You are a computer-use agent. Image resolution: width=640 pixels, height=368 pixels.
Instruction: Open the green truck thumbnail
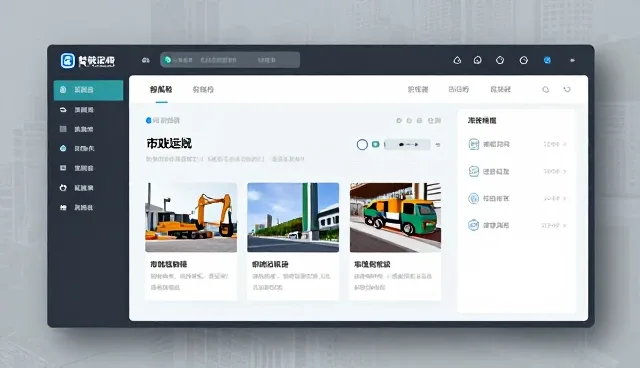pos(395,217)
